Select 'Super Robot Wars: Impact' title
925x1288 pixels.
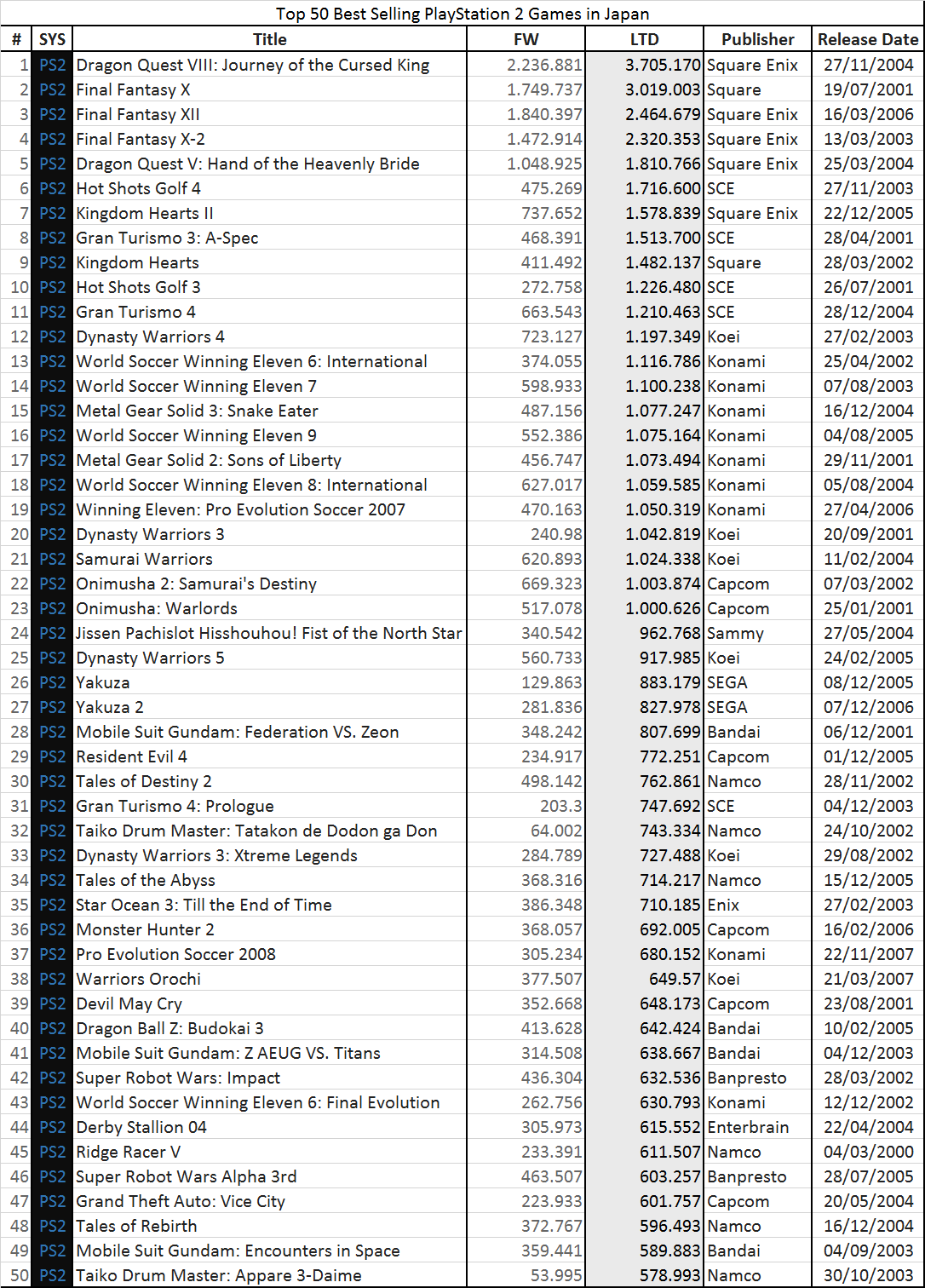(x=178, y=1078)
